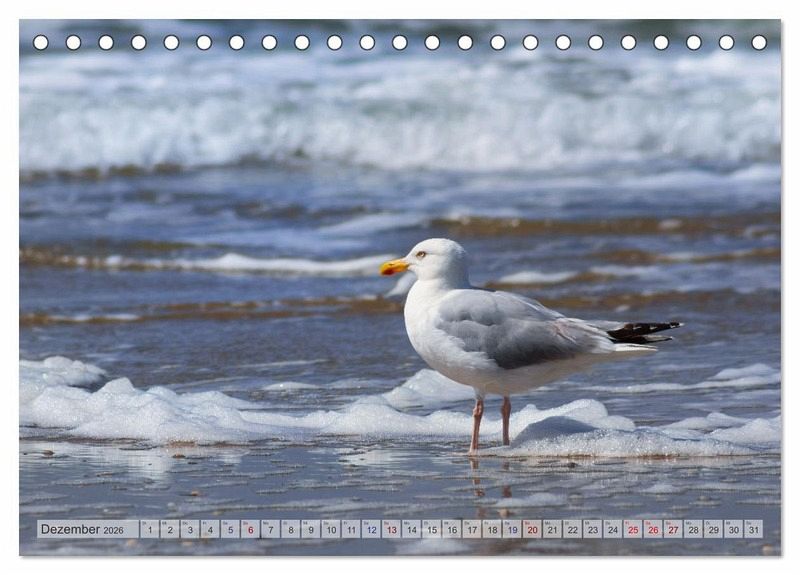Viewport: 800px width, 575px height.
Task: Click the 'Dezember' month label
Action: 70,529
